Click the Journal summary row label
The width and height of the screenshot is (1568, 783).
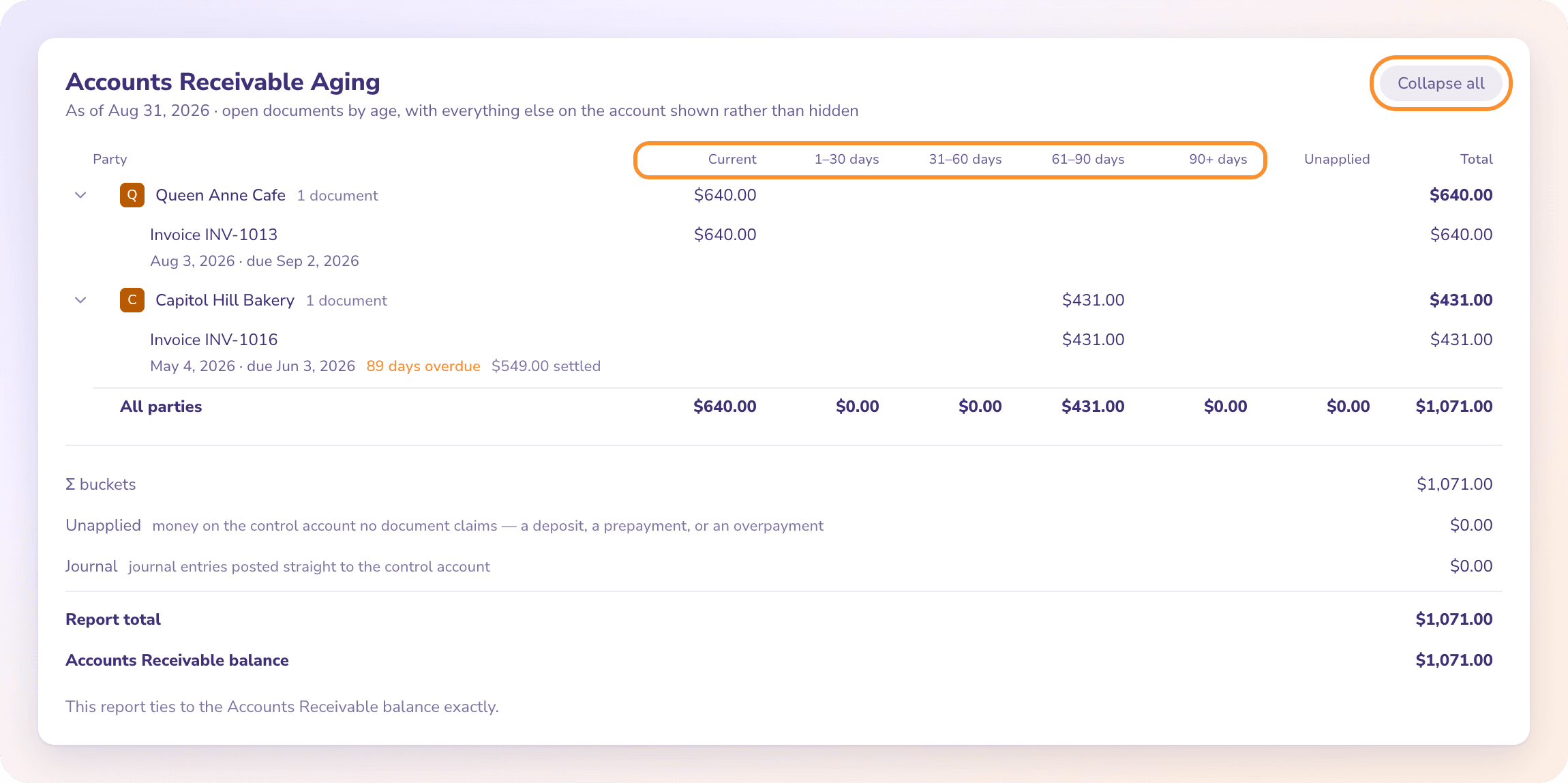(91, 566)
